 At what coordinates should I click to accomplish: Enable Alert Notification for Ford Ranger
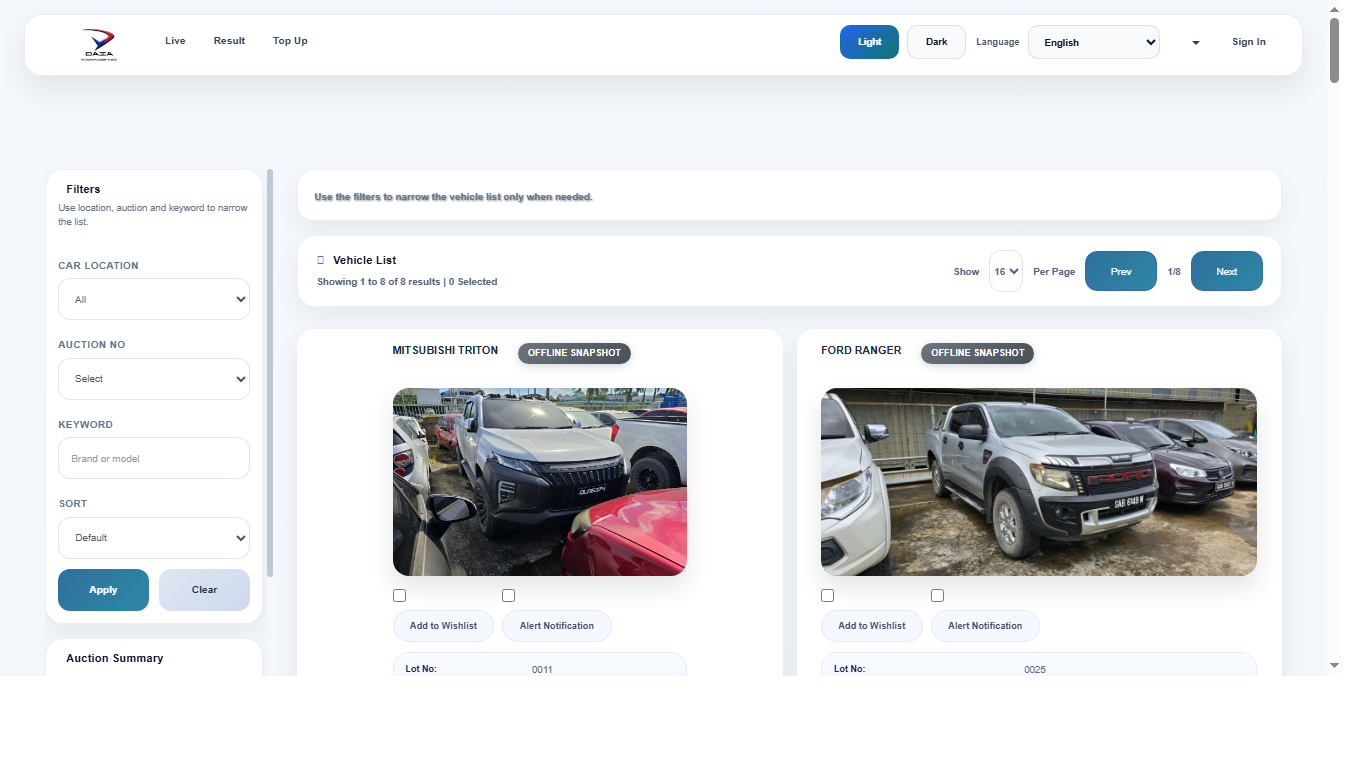pyautogui.click(x=985, y=626)
